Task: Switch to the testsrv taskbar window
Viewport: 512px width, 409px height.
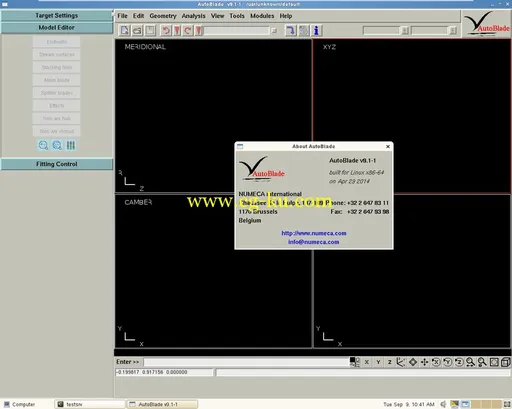Action: [90, 404]
